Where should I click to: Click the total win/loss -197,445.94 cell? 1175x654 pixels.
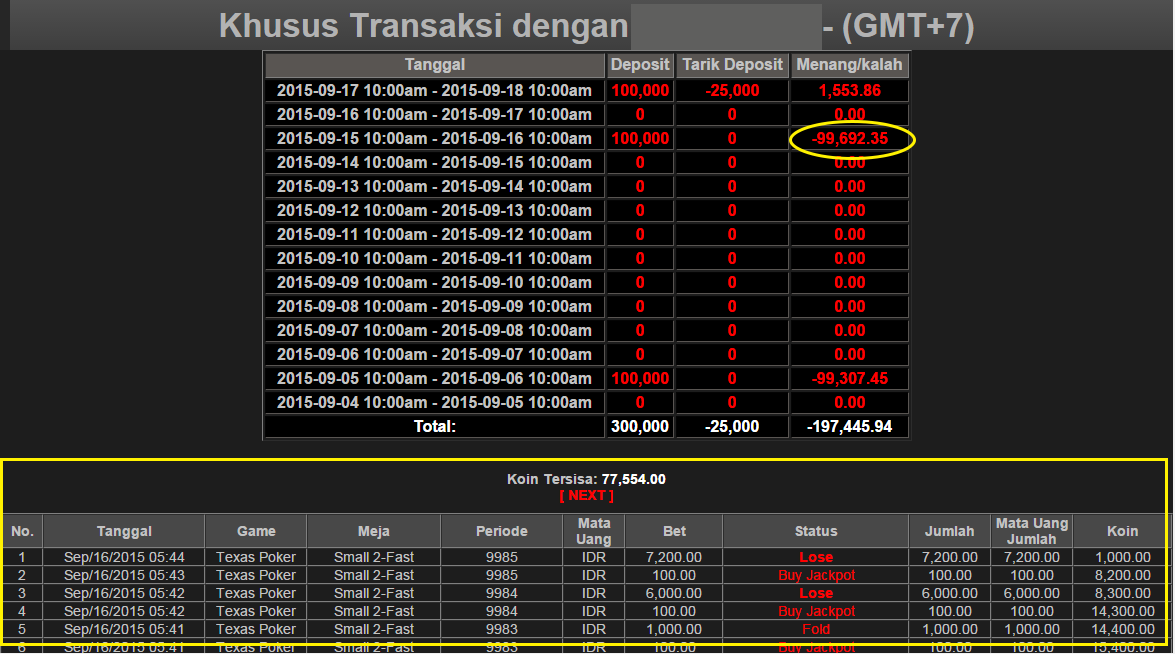[850, 426]
